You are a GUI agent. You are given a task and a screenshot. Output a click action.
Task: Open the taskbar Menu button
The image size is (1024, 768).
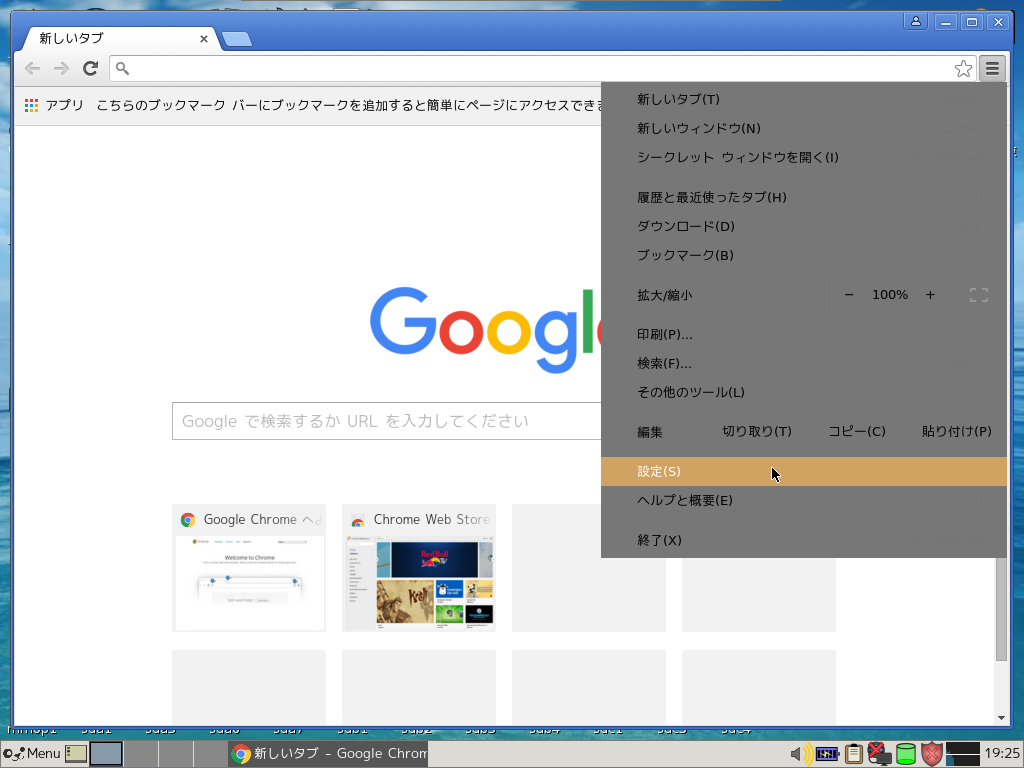point(32,754)
